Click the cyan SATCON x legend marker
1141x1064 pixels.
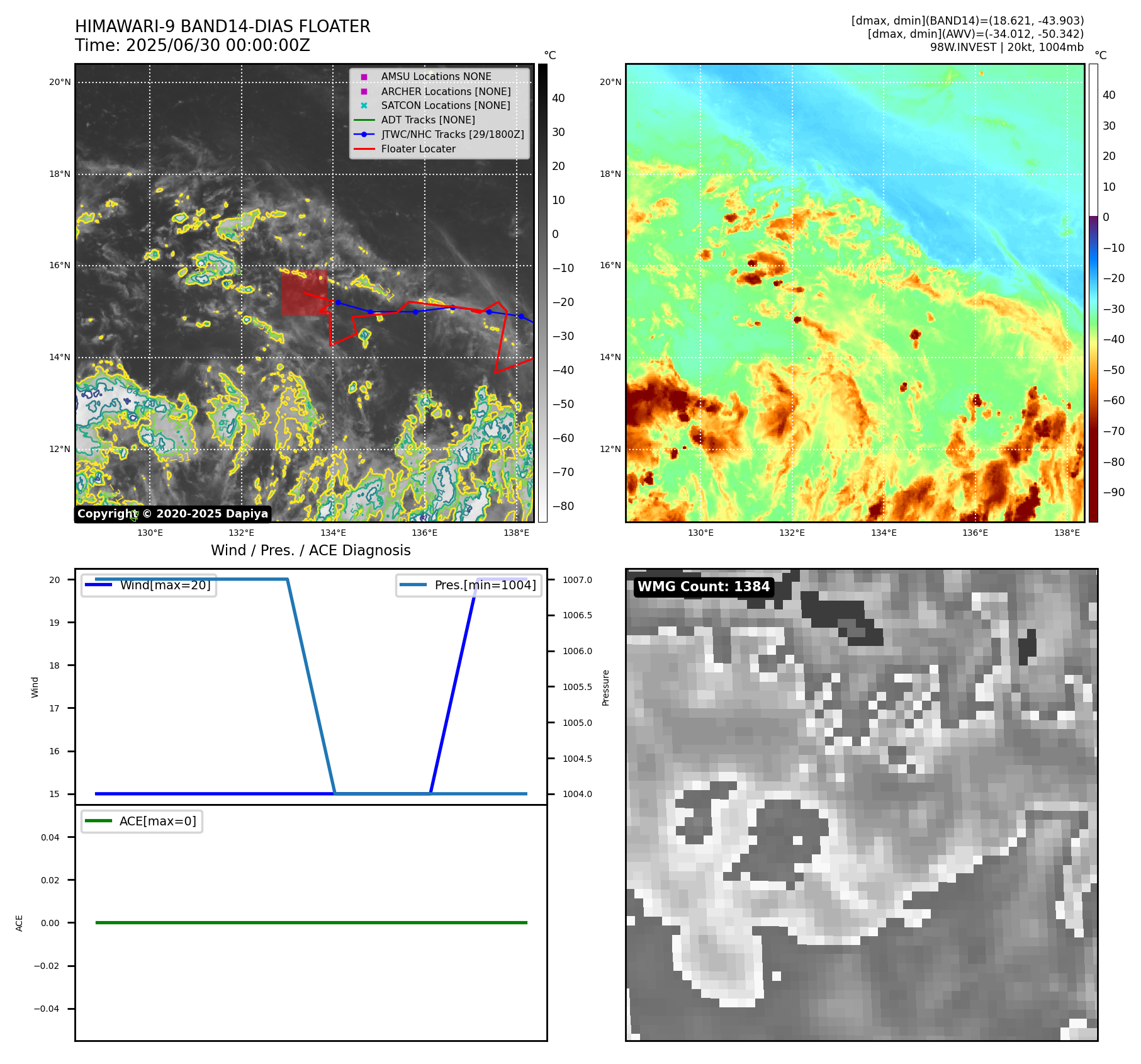click(x=364, y=106)
